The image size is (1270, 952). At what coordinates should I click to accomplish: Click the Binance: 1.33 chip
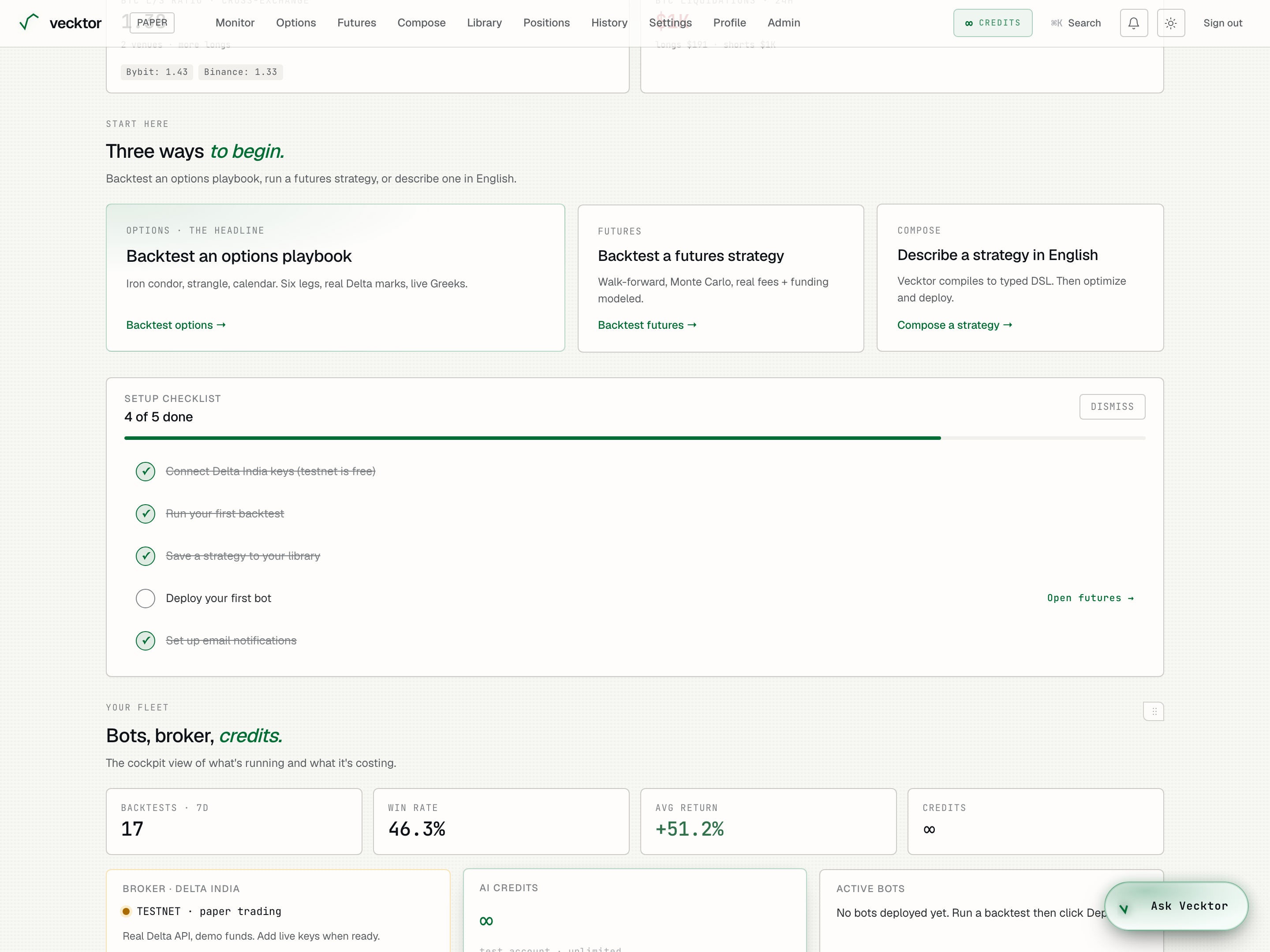[x=241, y=72]
